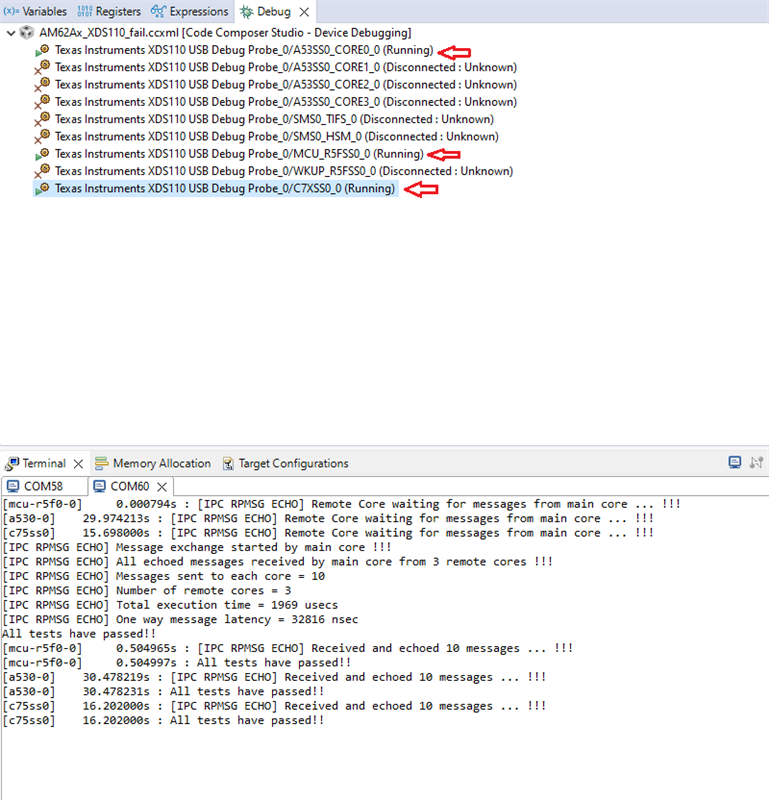Click the SMS0_HSM_0 disconnected status icon
Image resolution: width=769 pixels, height=800 pixels.
42,137
